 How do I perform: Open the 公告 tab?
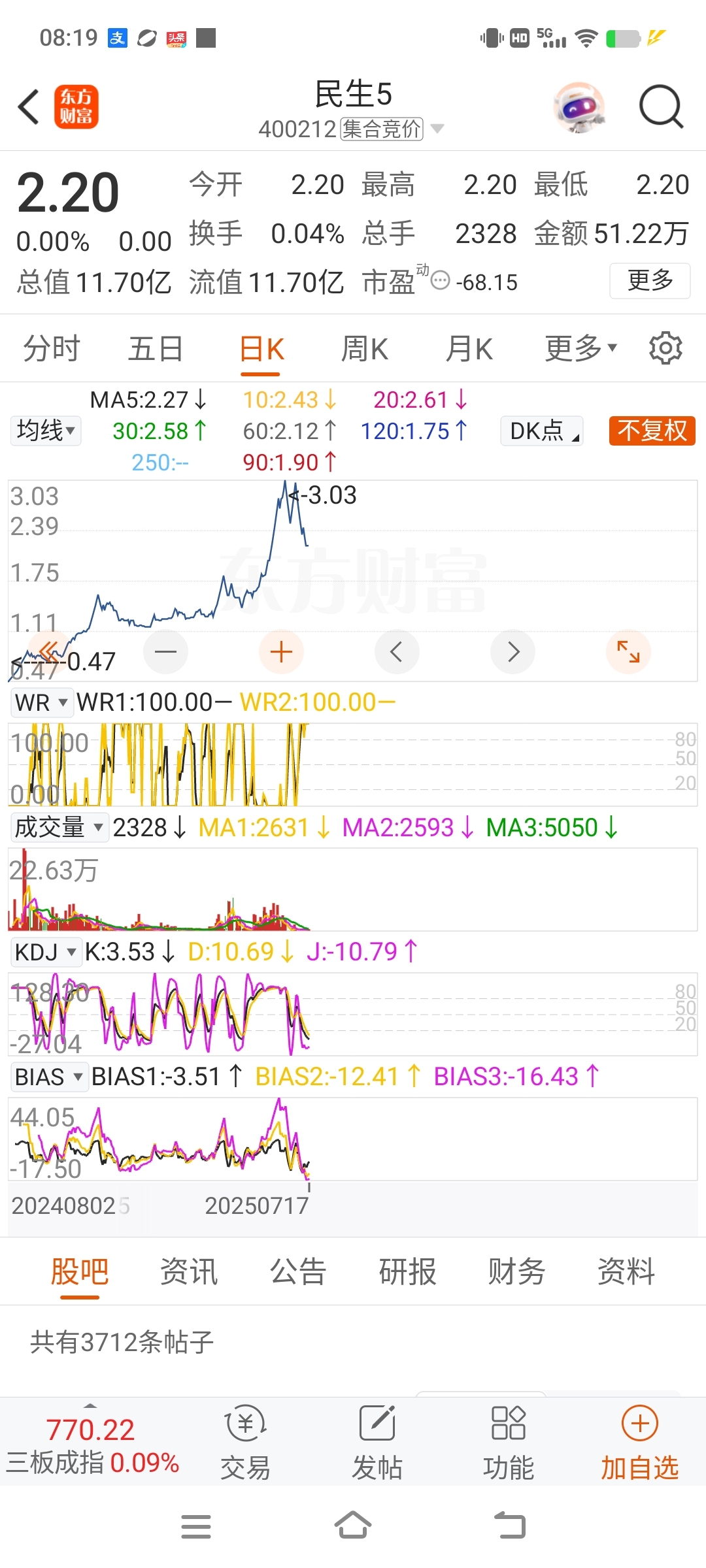click(298, 1271)
